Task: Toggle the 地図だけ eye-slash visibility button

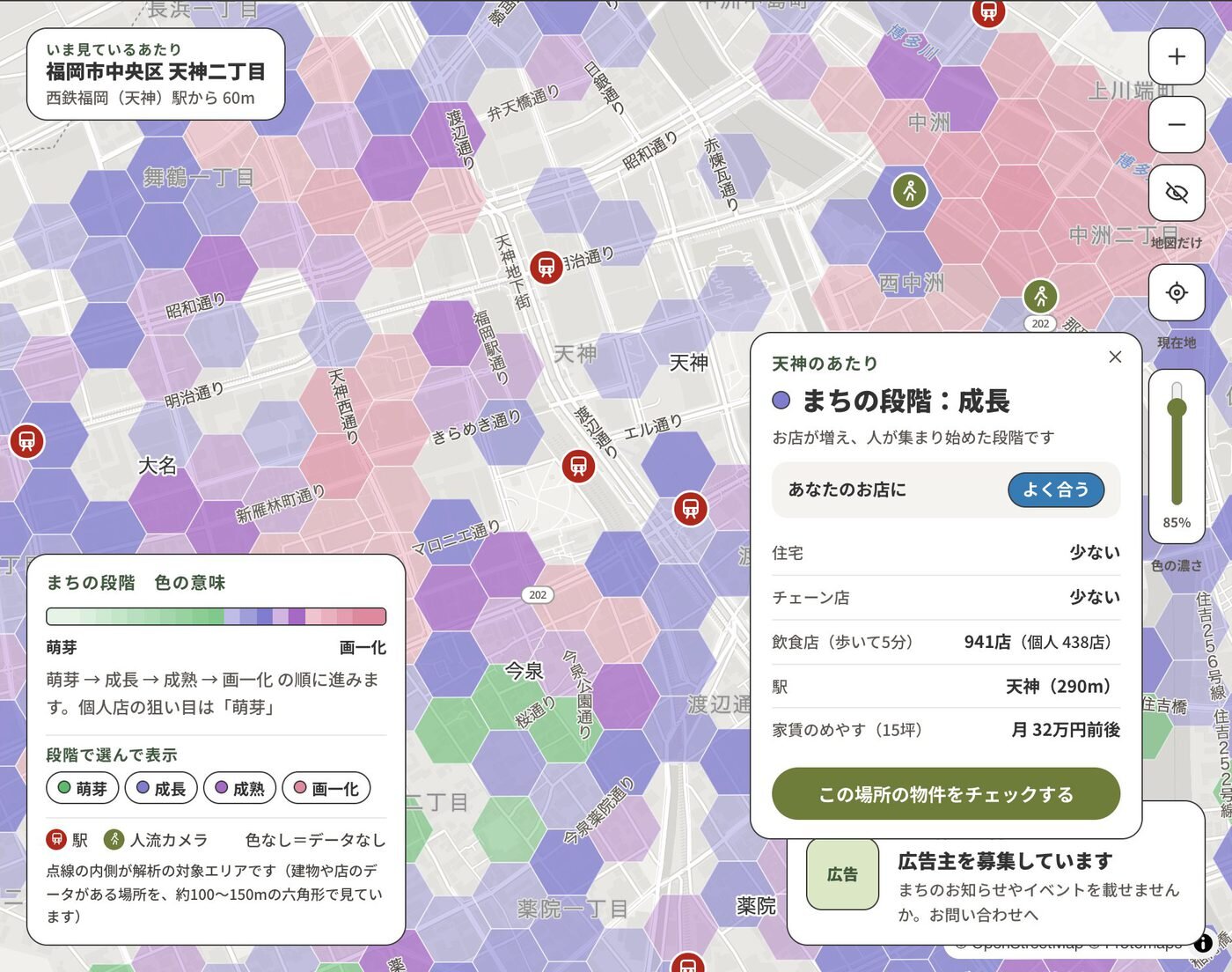Action: point(1177,192)
